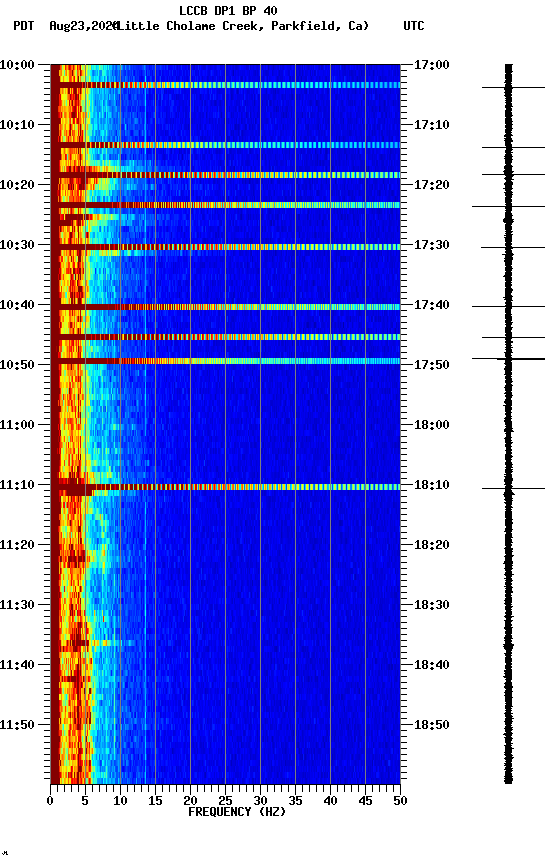Click the 18:20 UTC time label
Viewport: 552px width, 864px height.
(x=431, y=545)
